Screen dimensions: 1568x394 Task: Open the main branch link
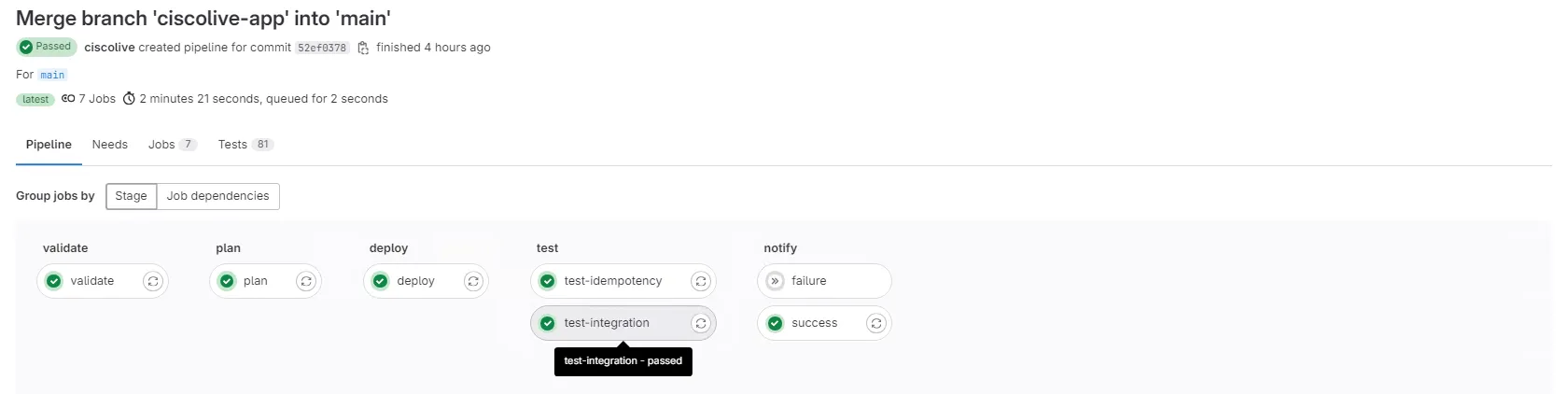(52, 75)
